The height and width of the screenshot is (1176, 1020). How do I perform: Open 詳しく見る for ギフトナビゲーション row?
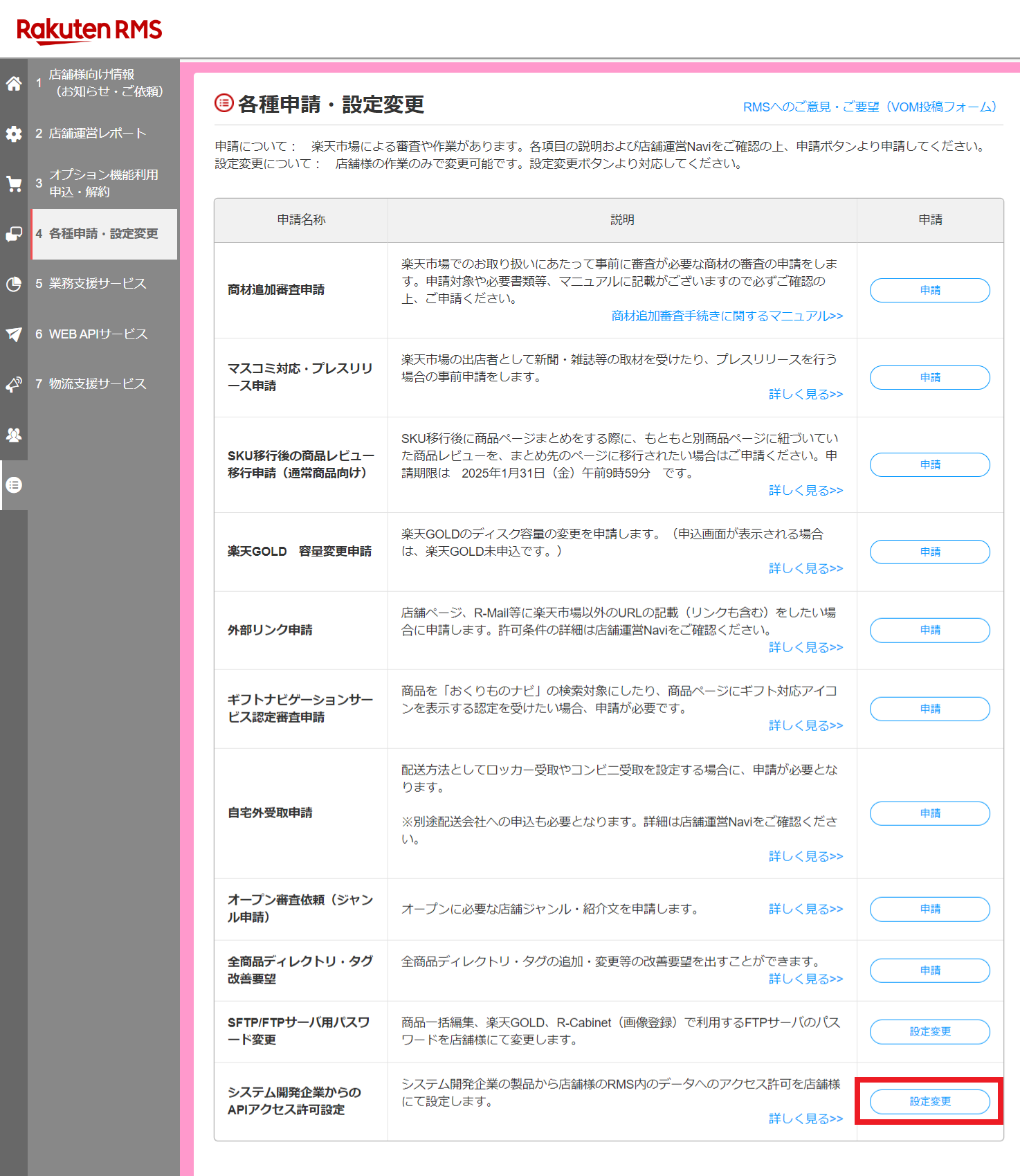(806, 725)
